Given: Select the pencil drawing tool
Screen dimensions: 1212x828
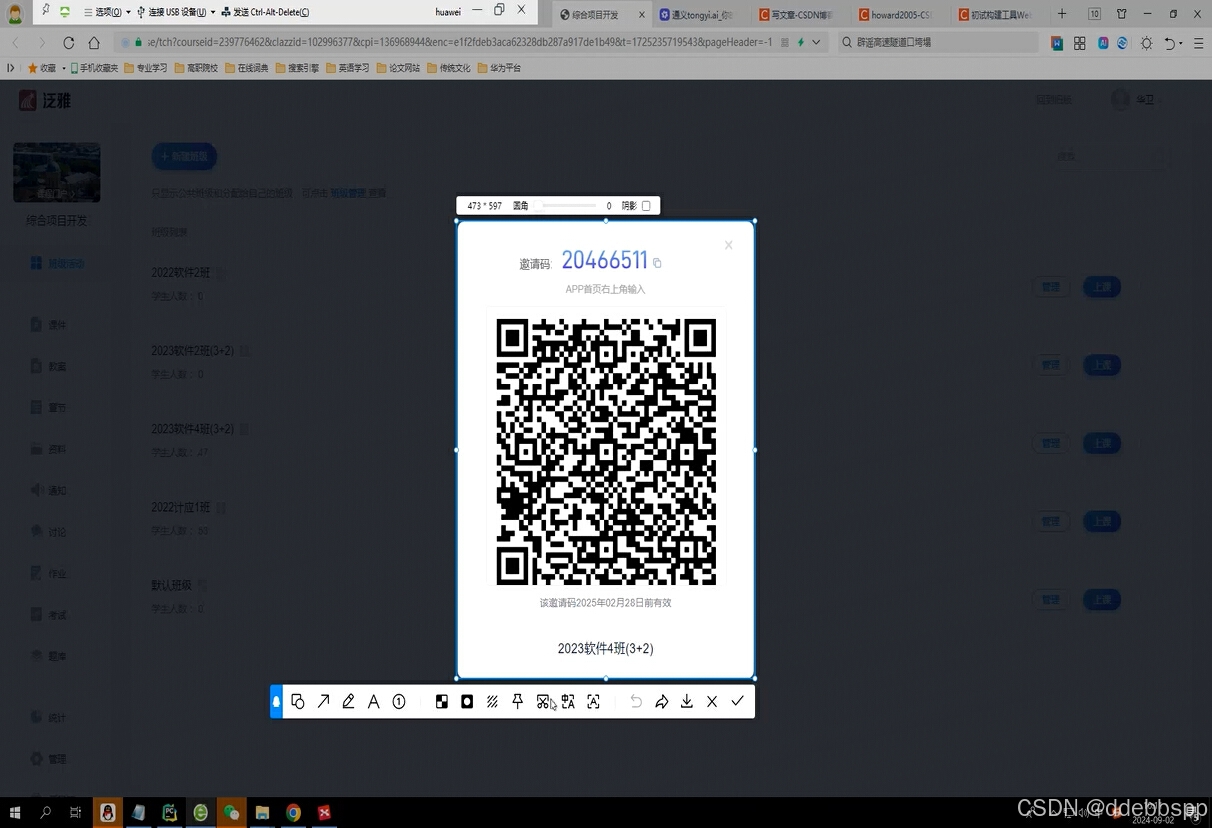Looking at the screenshot, I should pos(348,702).
